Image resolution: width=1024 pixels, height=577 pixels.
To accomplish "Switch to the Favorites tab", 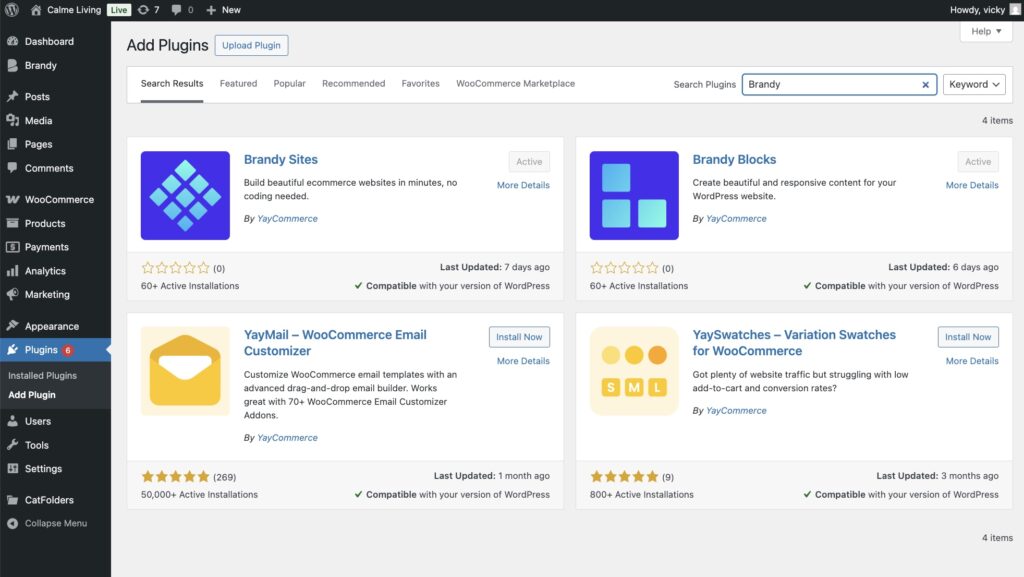I will coord(421,84).
